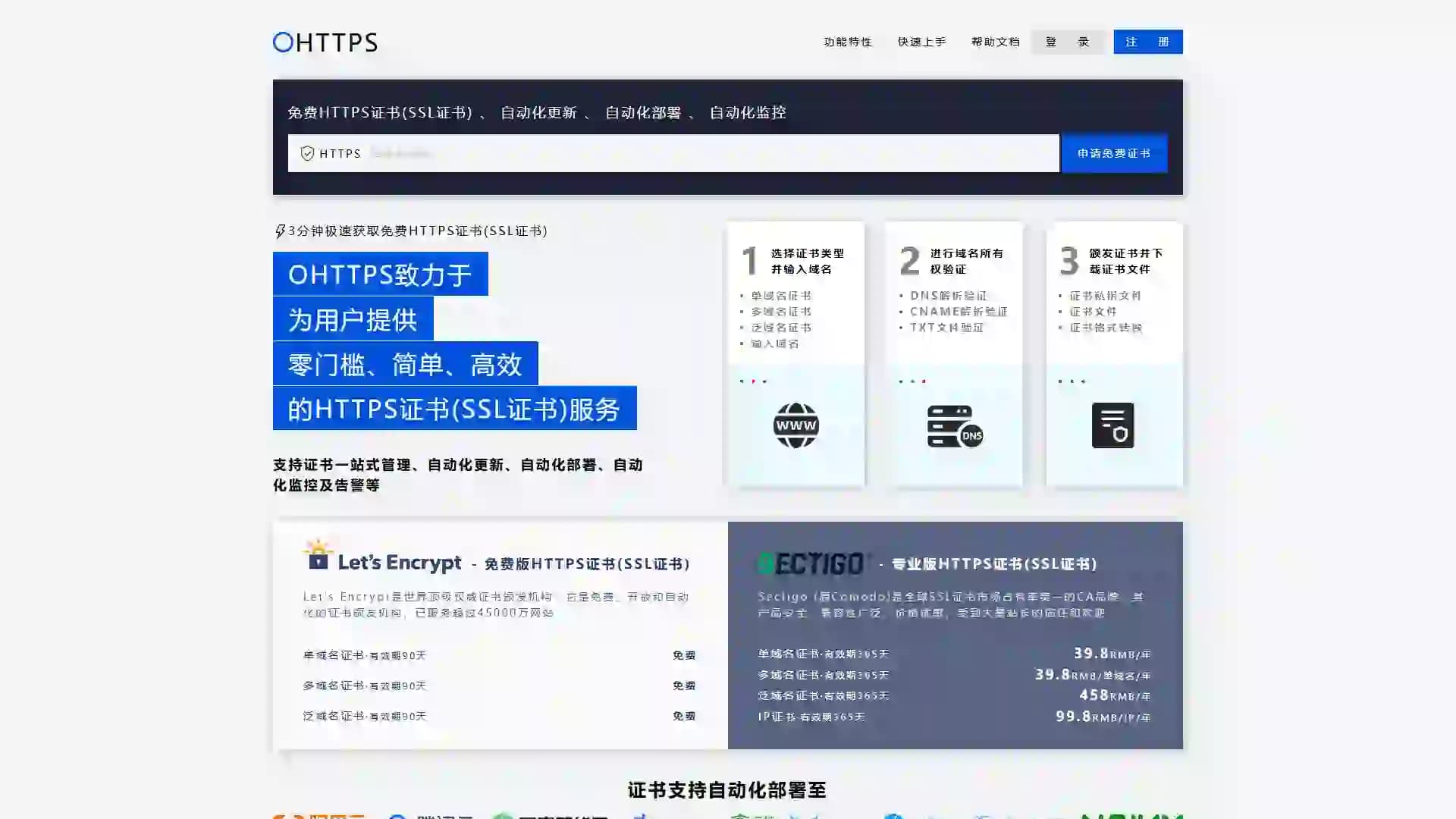Click the WWW globe icon

tap(795, 425)
